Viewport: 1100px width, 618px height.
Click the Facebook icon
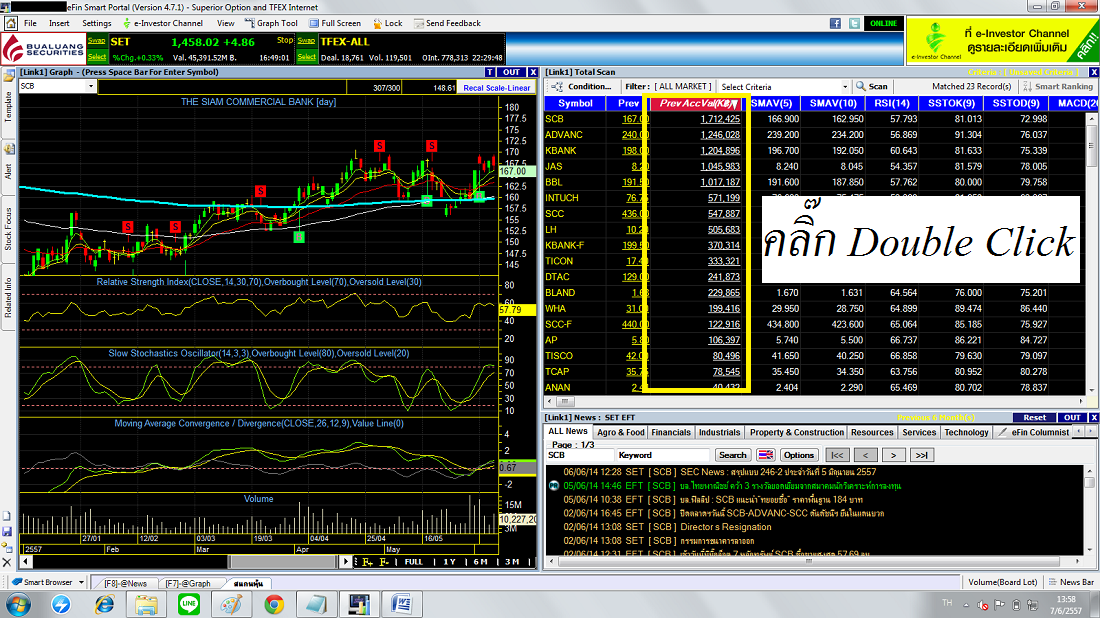click(x=835, y=23)
